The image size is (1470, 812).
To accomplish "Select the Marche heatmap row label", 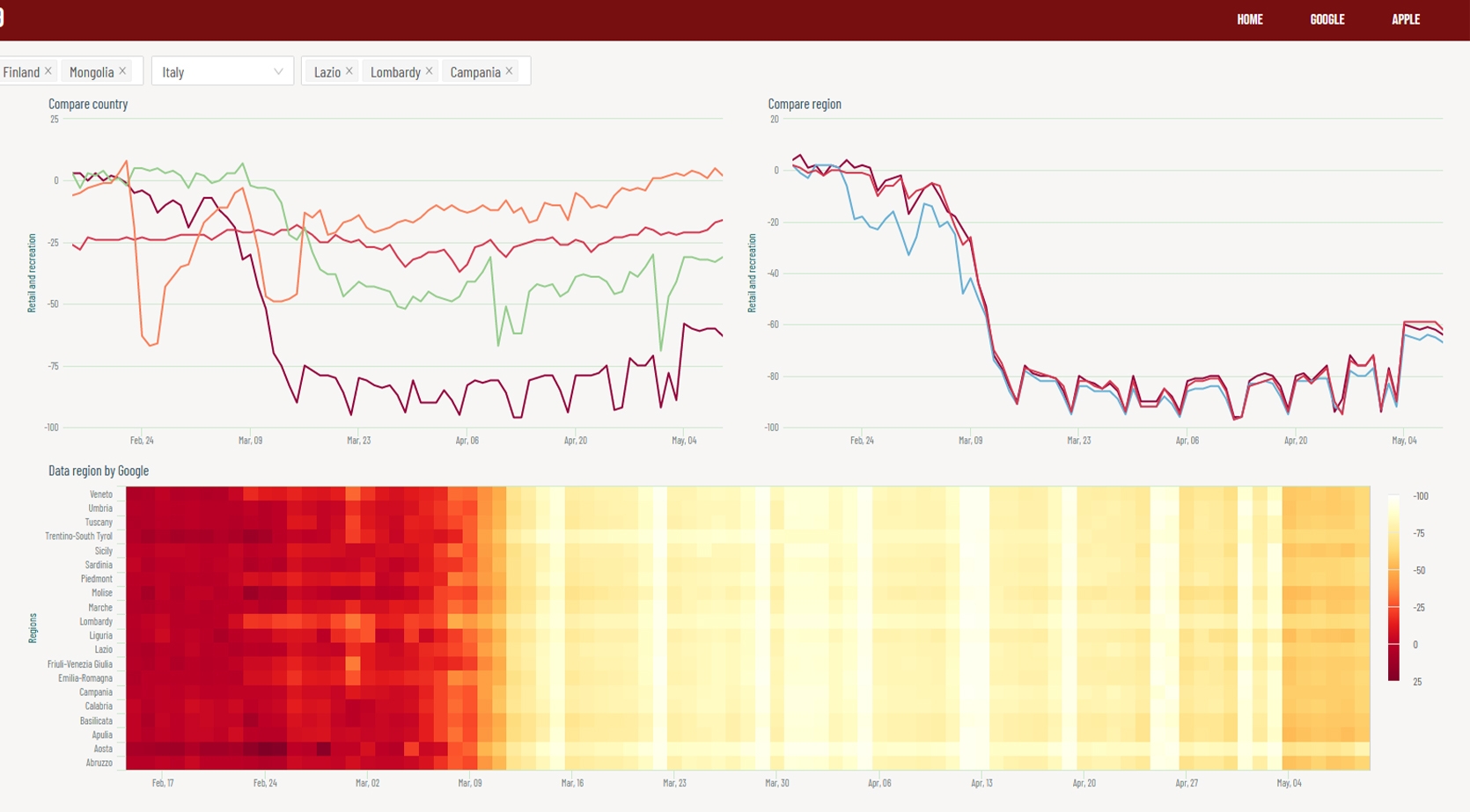I will click(100, 608).
